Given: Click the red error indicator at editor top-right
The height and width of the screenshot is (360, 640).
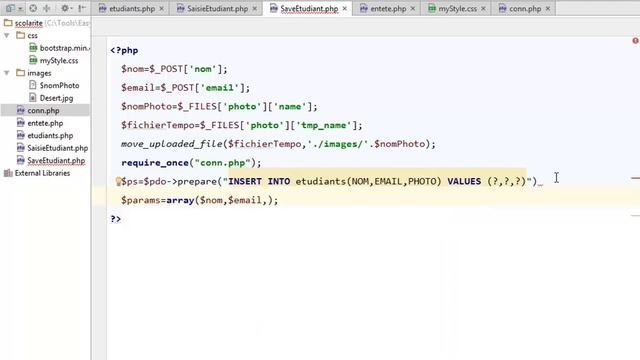Looking at the screenshot, I should pos(636,40).
